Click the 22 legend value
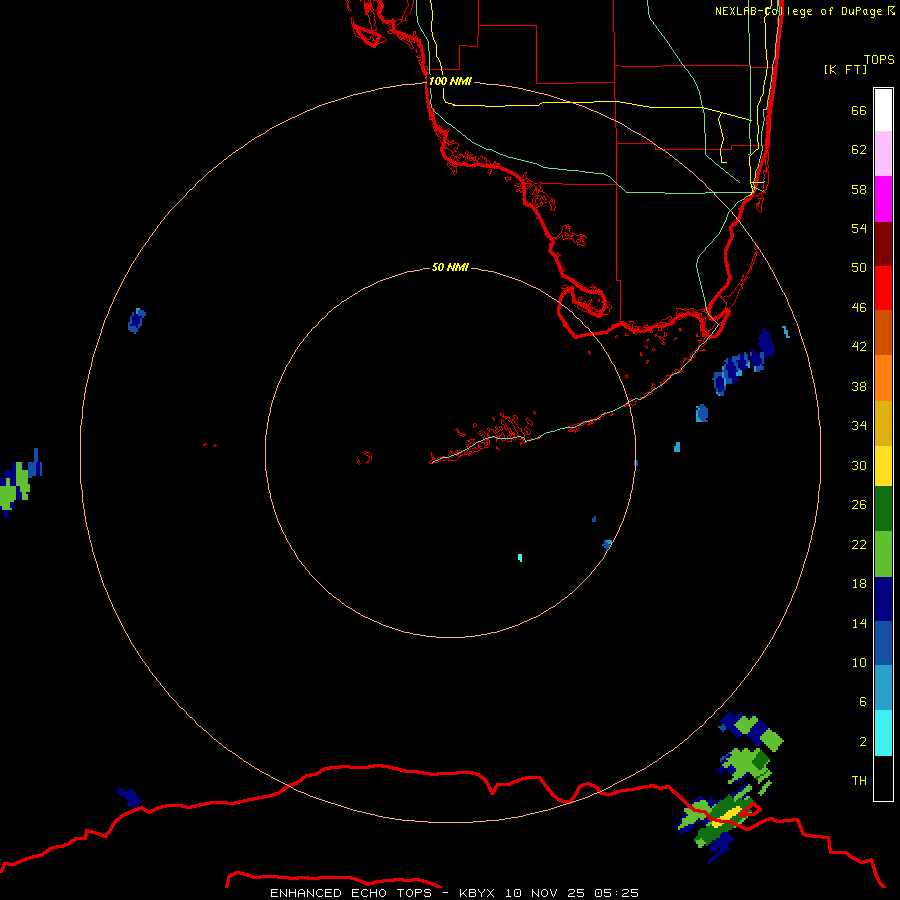This screenshot has height=900, width=900. click(x=859, y=544)
